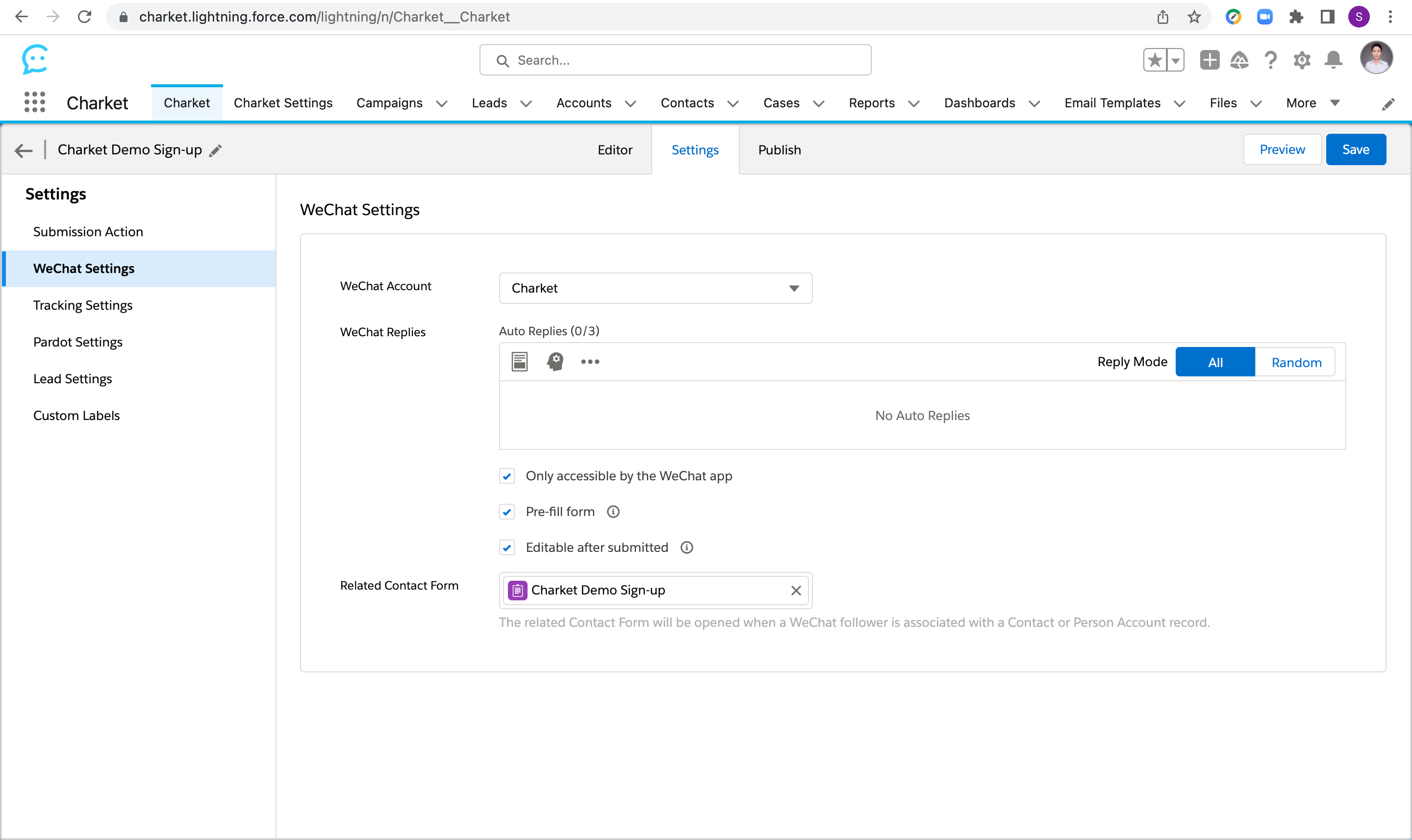Set Reply Mode to Random
This screenshot has width=1412, height=840.
pos(1296,362)
